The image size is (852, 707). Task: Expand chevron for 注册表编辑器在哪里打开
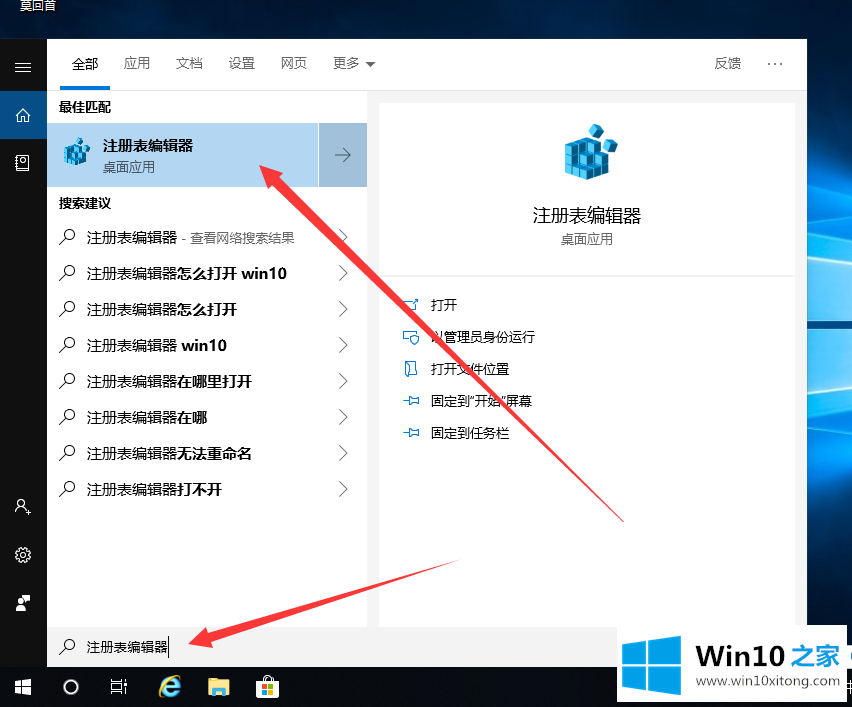(x=343, y=381)
